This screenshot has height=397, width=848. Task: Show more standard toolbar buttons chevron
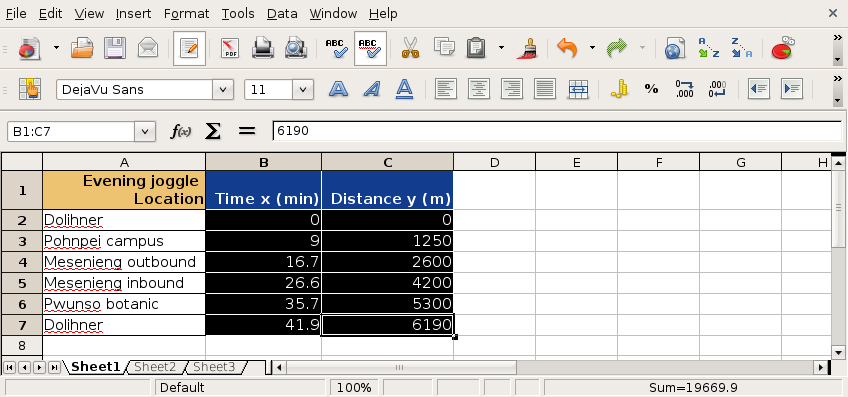(x=837, y=37)
